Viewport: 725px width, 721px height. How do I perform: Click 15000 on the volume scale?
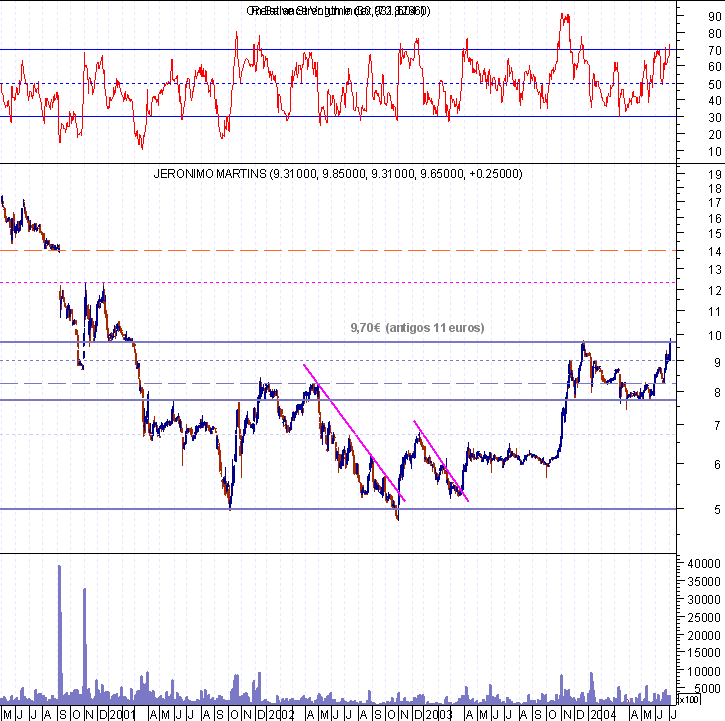click(704, 653)
